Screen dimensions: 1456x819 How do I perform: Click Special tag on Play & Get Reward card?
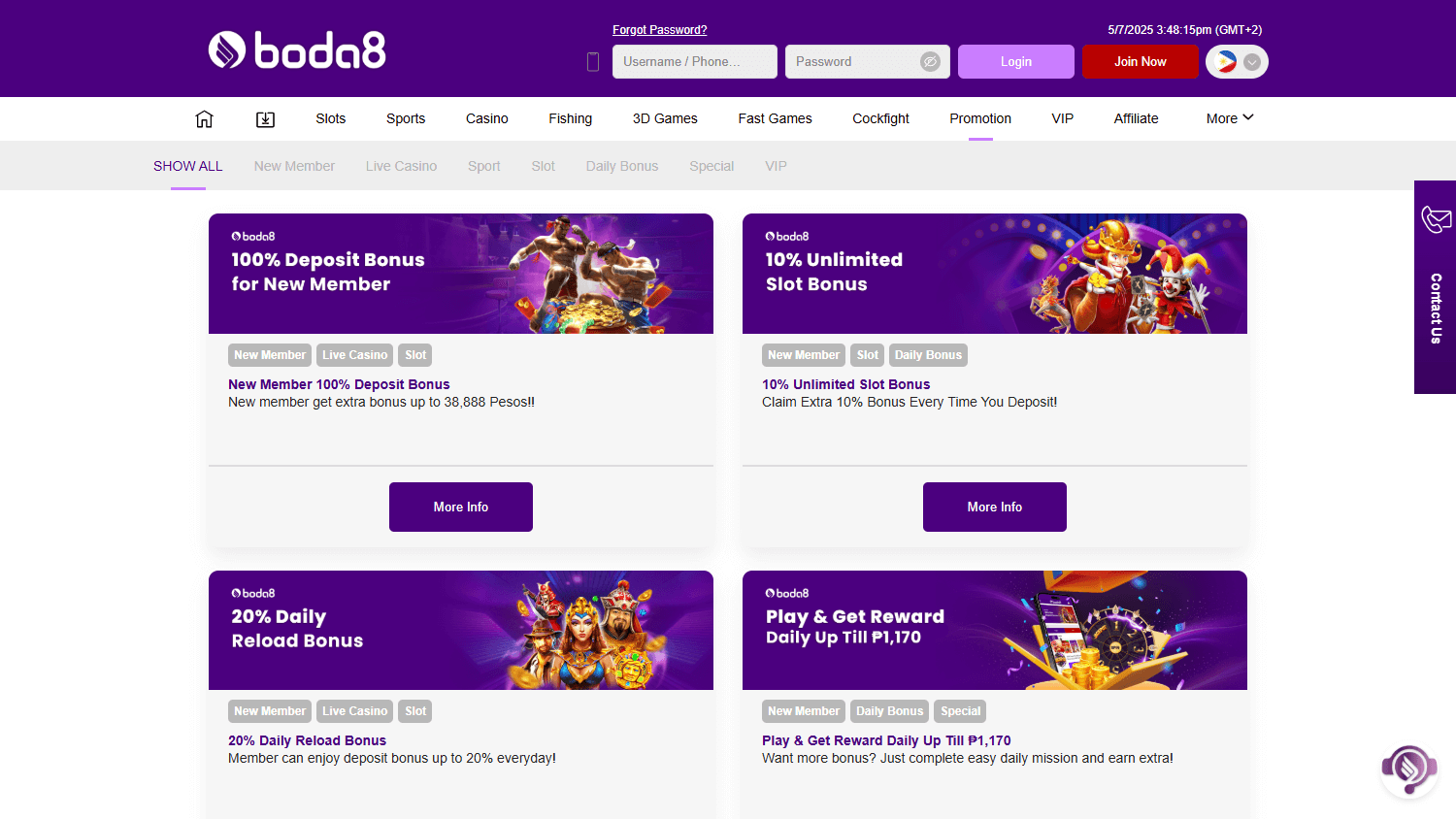point(960,711)
